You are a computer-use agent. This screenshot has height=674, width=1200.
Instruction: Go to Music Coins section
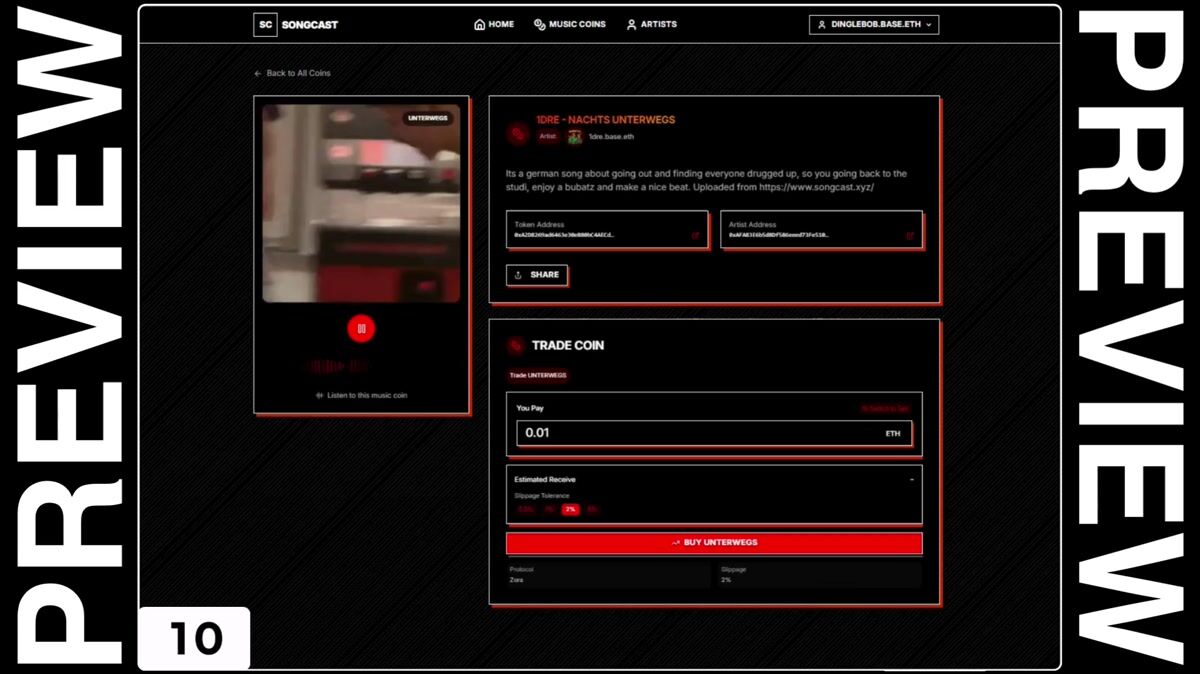click(x=570, y=24)
